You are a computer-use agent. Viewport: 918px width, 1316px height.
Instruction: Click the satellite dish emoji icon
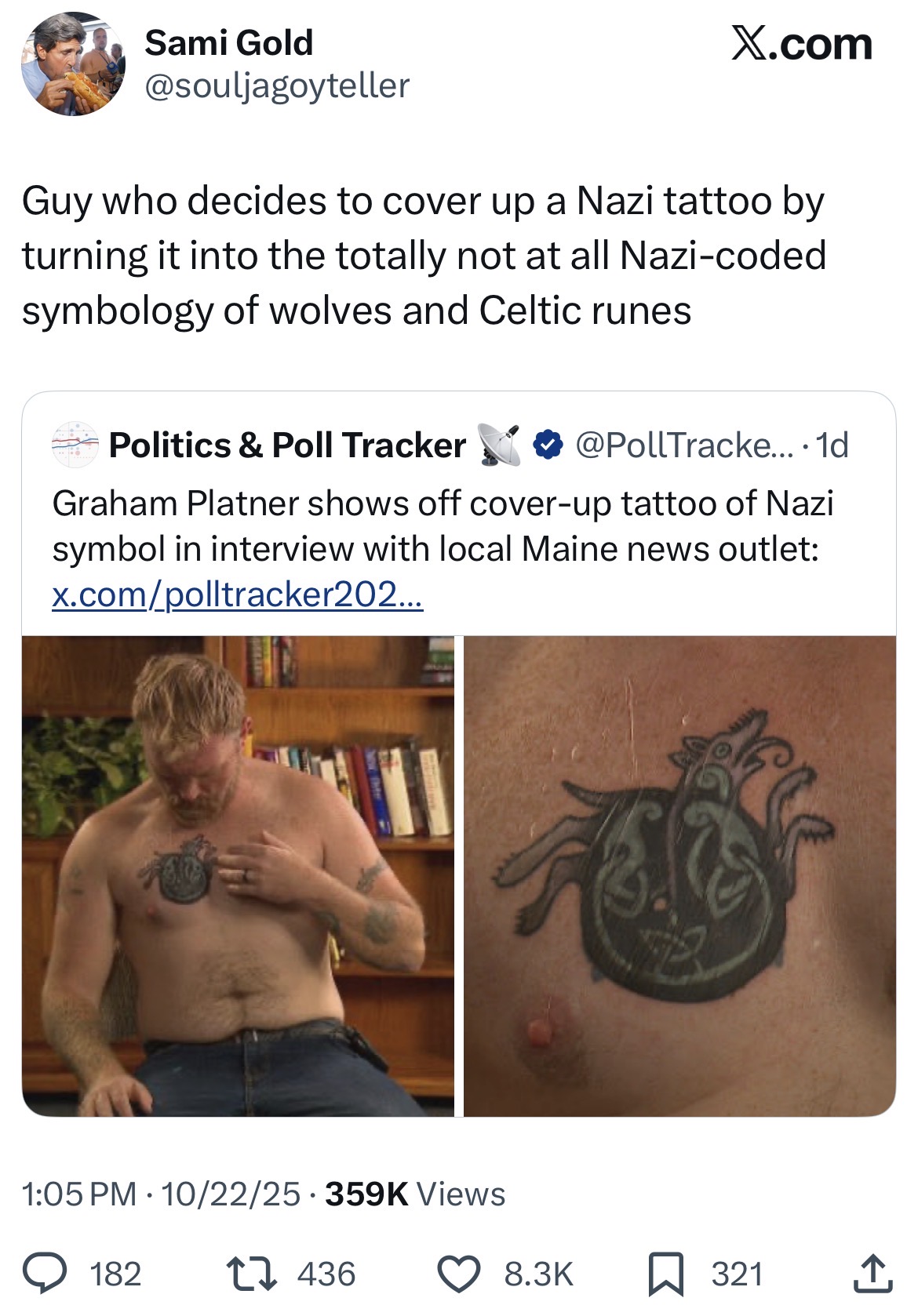tap(499, 445)
